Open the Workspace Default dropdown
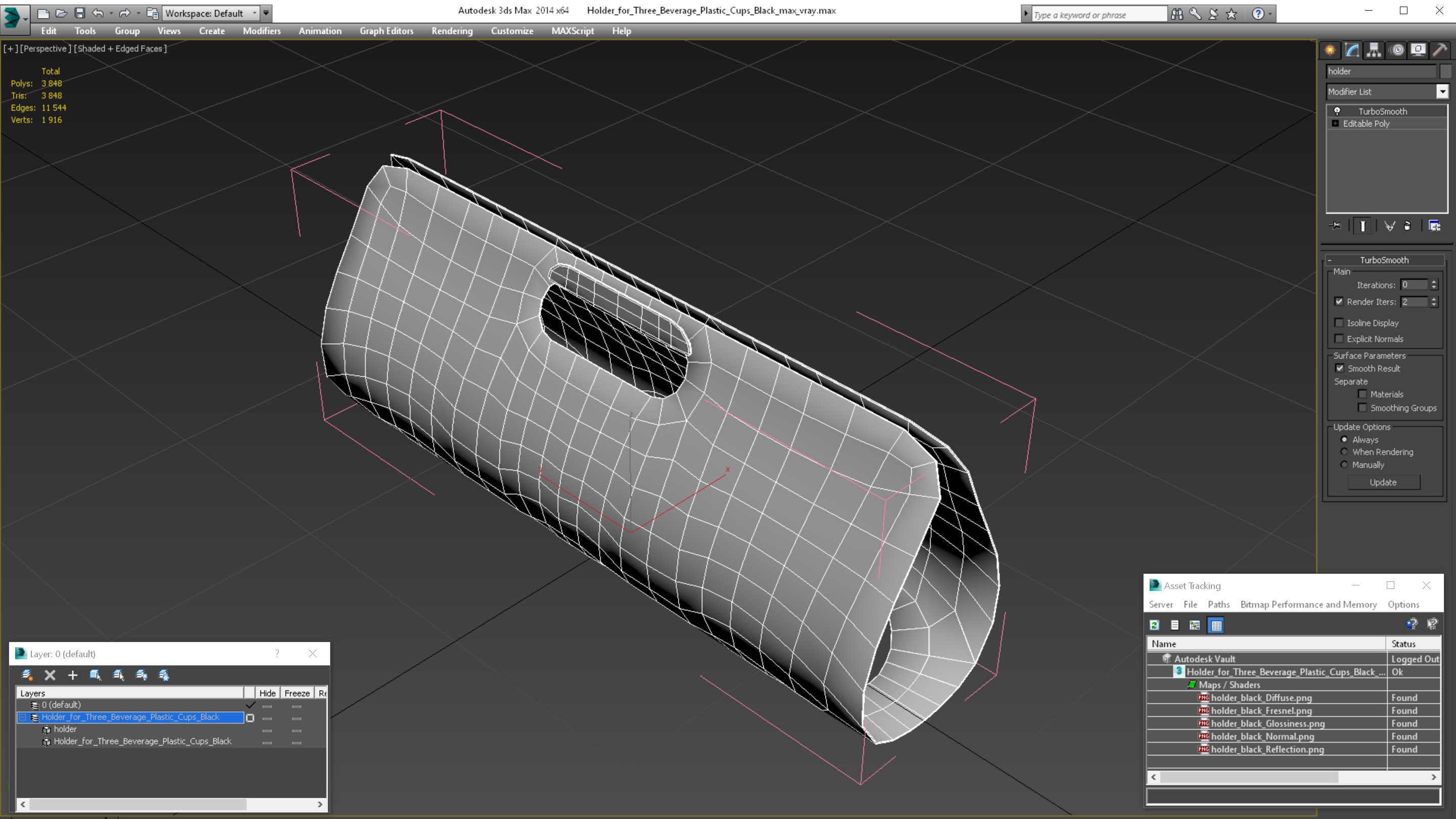This screenshot has height=819, width=1456. (x=210, y=13)
